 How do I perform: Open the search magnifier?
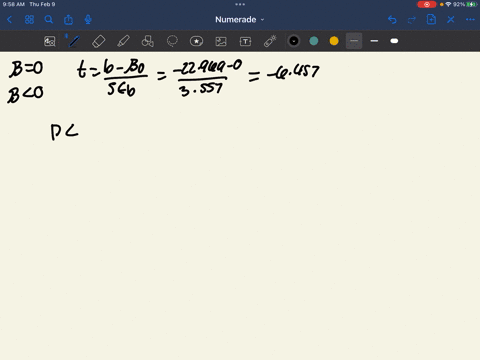[x=49, y=20]
